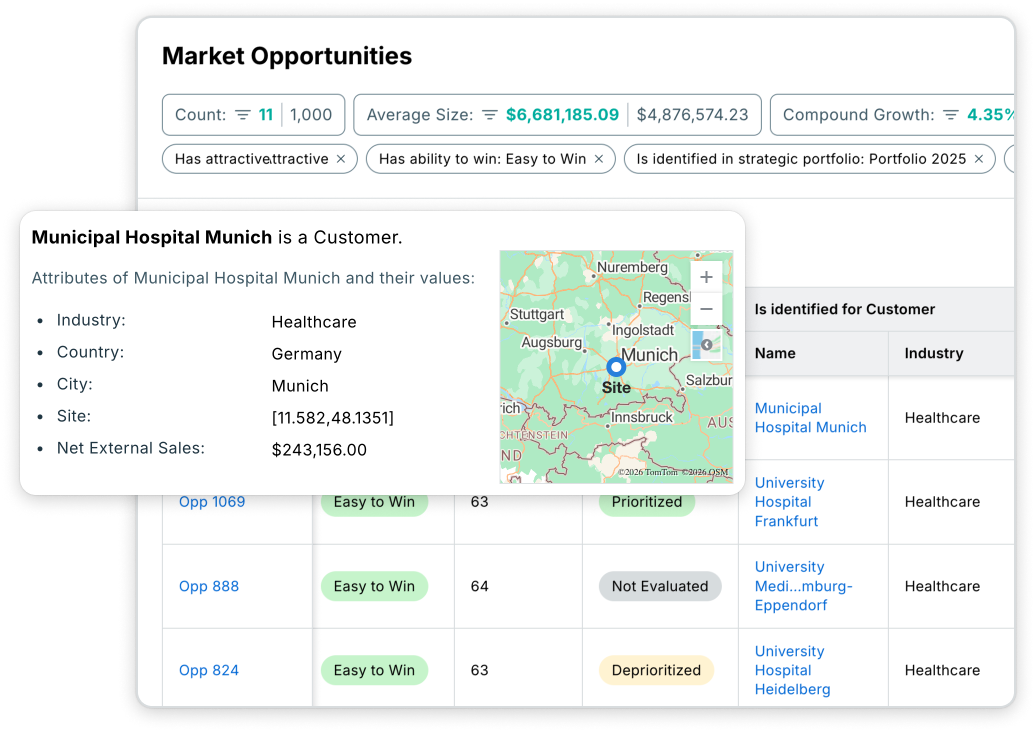Click the filter icon in Count metric

tap(243, 115)
